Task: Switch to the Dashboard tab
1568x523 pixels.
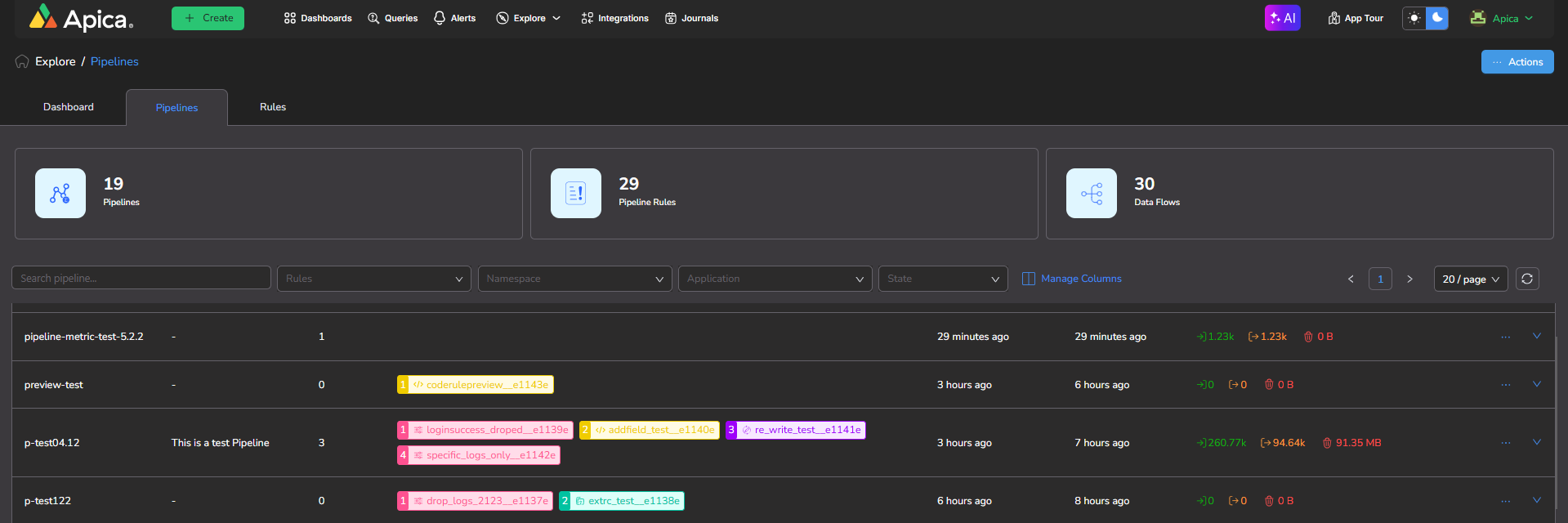Action: pyautogui.click(x=69, y=107)
